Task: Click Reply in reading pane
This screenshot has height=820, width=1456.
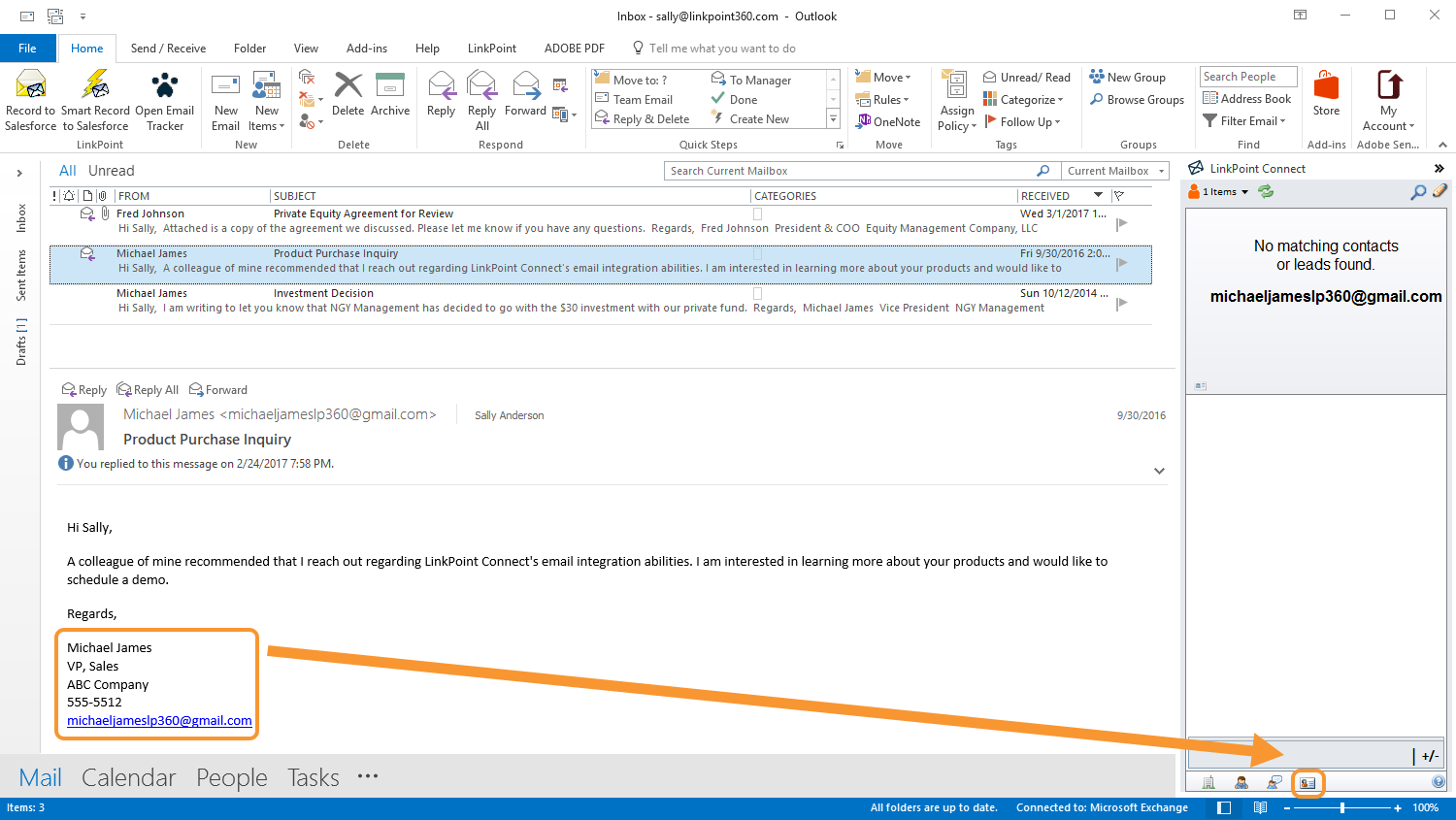Action: (84, 390)
